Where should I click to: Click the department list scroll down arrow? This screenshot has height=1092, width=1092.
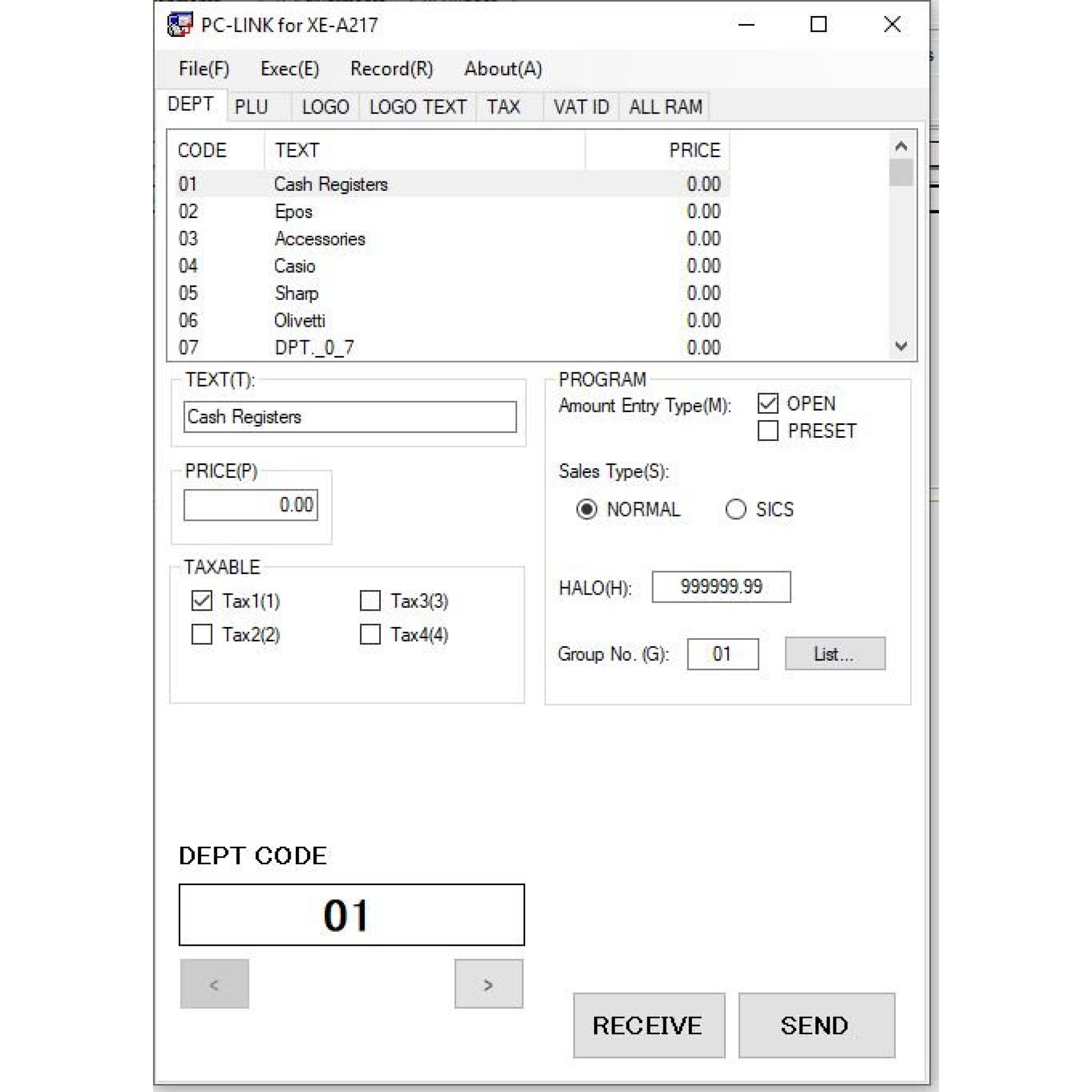(x=901, y=346)
